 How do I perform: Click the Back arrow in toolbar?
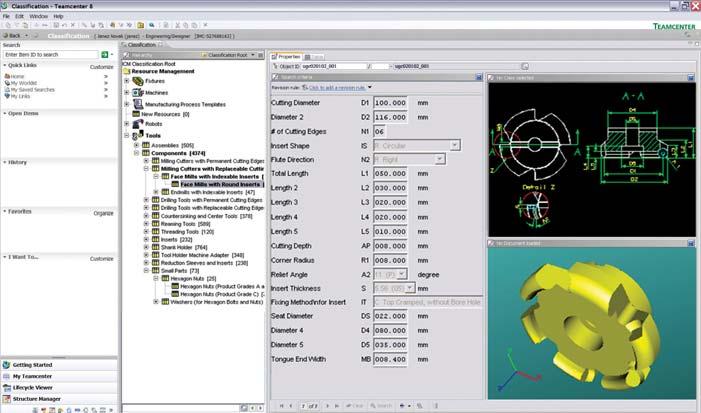8,35
